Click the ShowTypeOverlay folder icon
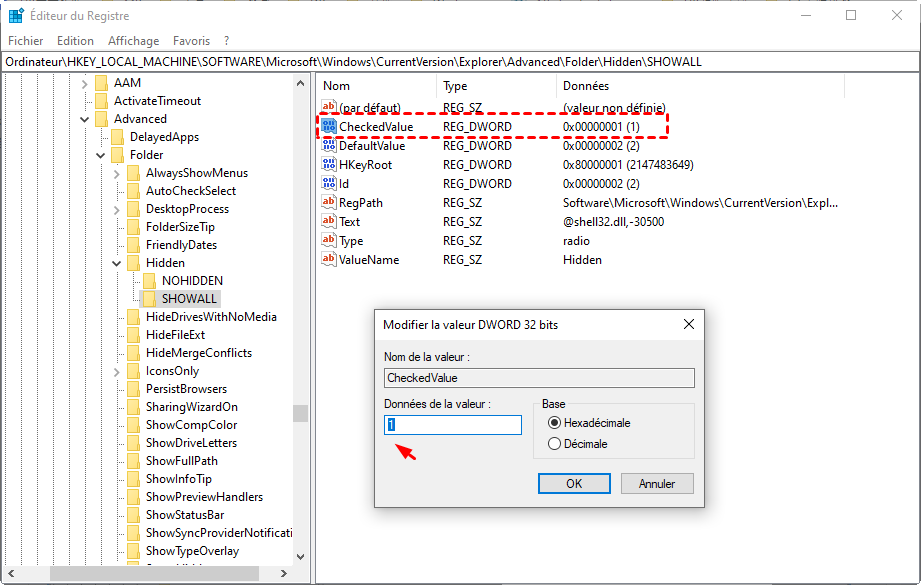Image resolution: width=921 pixels, height=585 pixels. pos(134,551)
